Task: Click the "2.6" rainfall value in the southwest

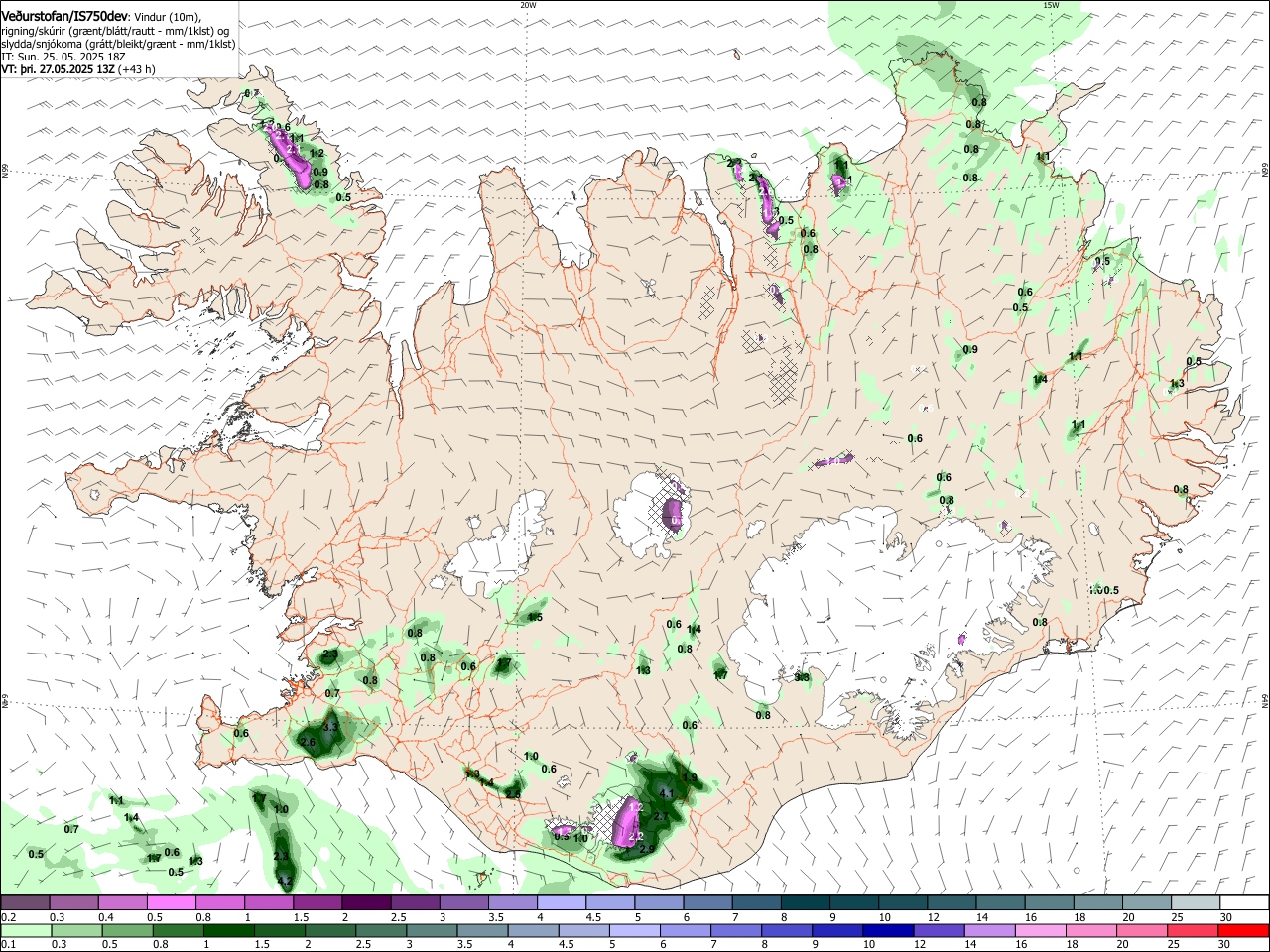Action: pyautogui.click(x=308, y=743)
